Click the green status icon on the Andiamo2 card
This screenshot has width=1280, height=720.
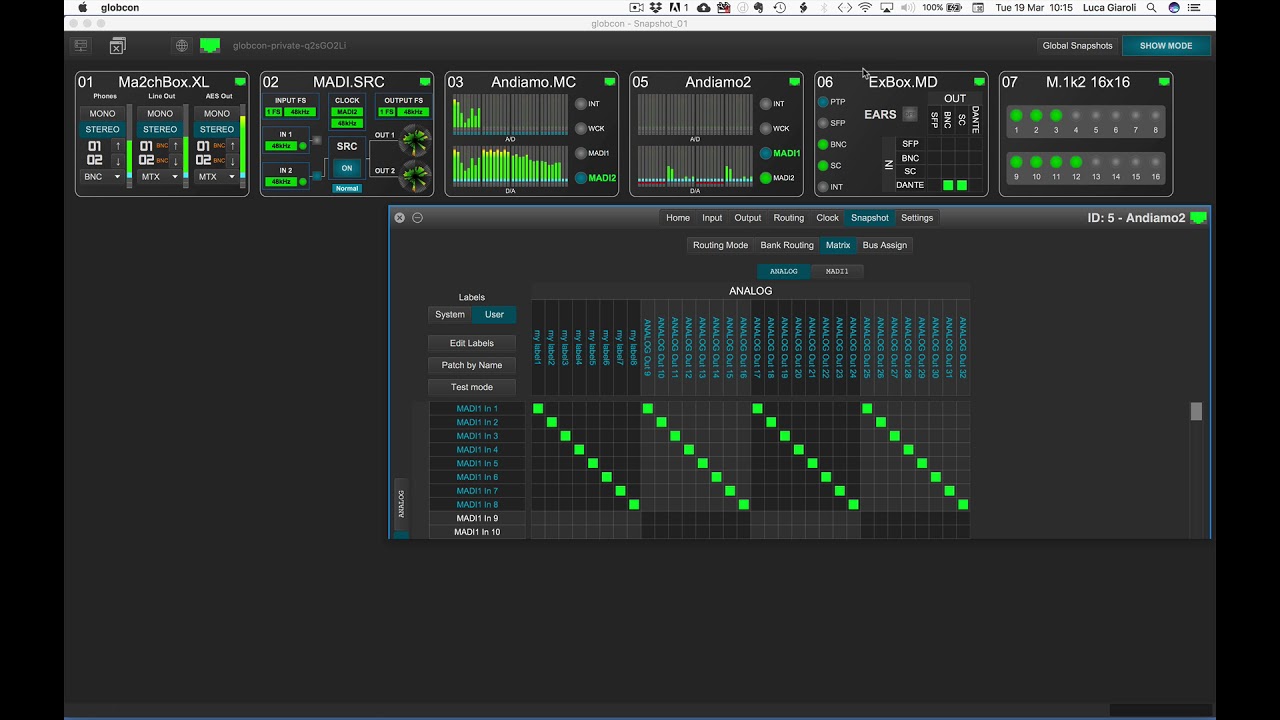coord(795,82)
